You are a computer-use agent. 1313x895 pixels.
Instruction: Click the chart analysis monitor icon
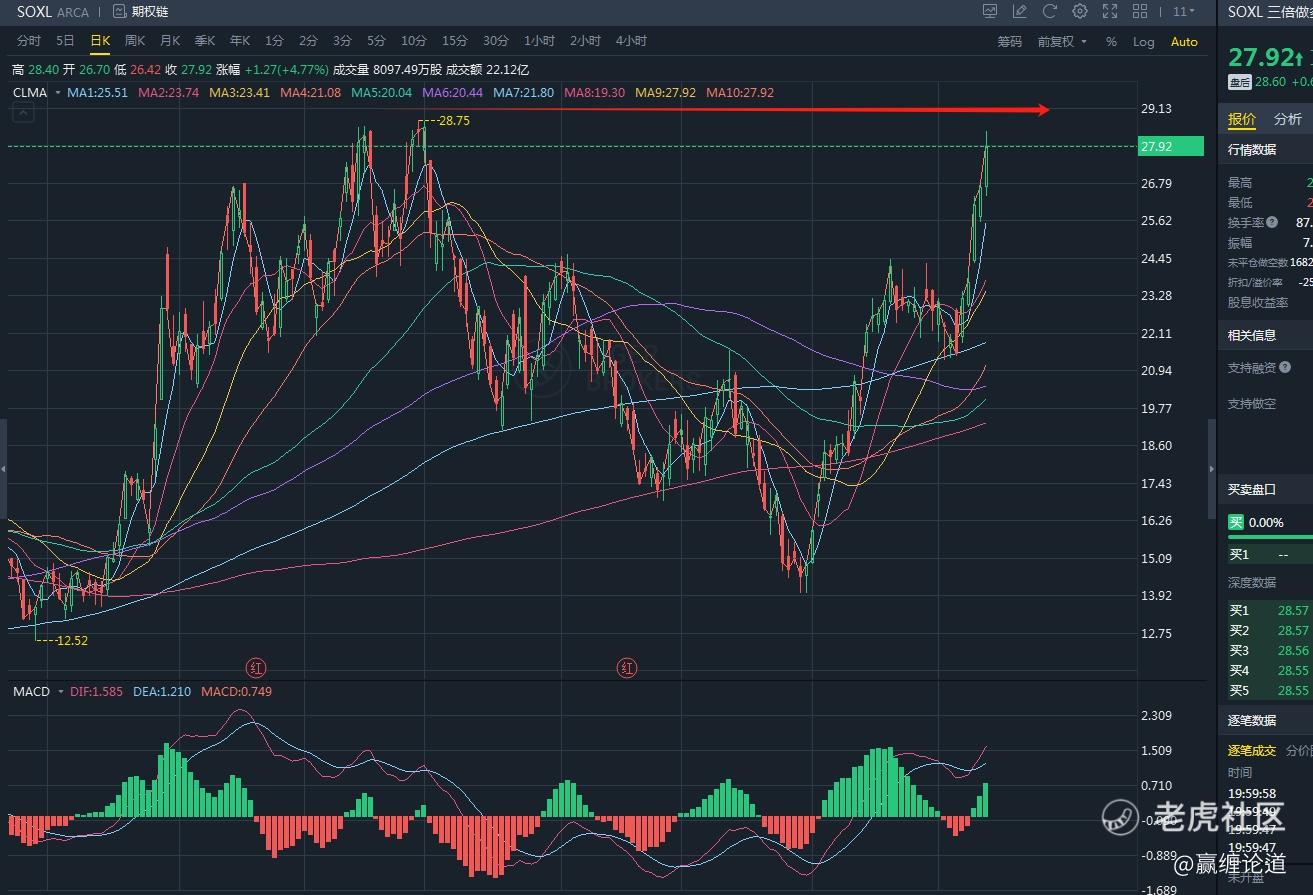[990, 12]
